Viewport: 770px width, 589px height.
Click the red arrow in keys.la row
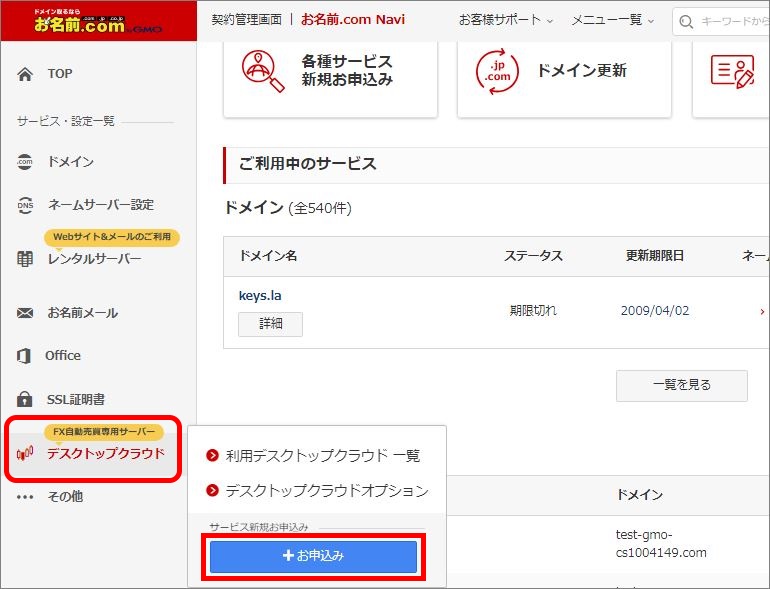762,311
